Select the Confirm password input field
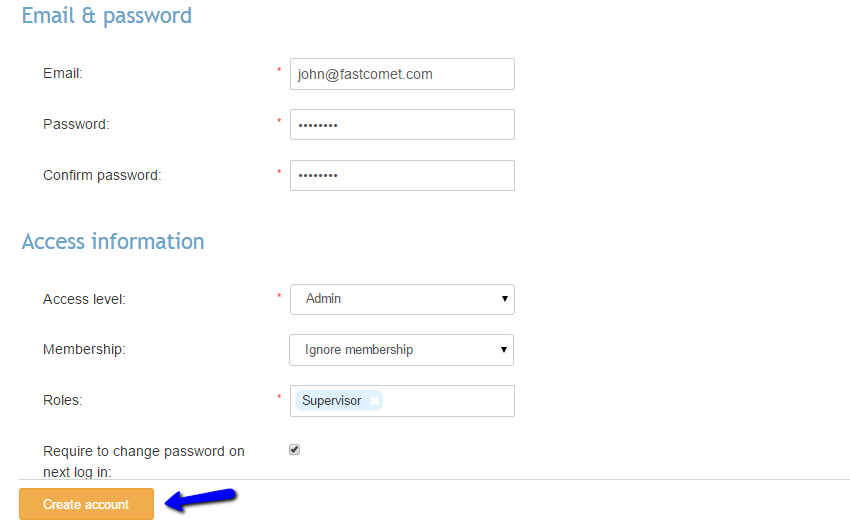Viewport: 850px width, 523px height. click(x=402, y=176)
